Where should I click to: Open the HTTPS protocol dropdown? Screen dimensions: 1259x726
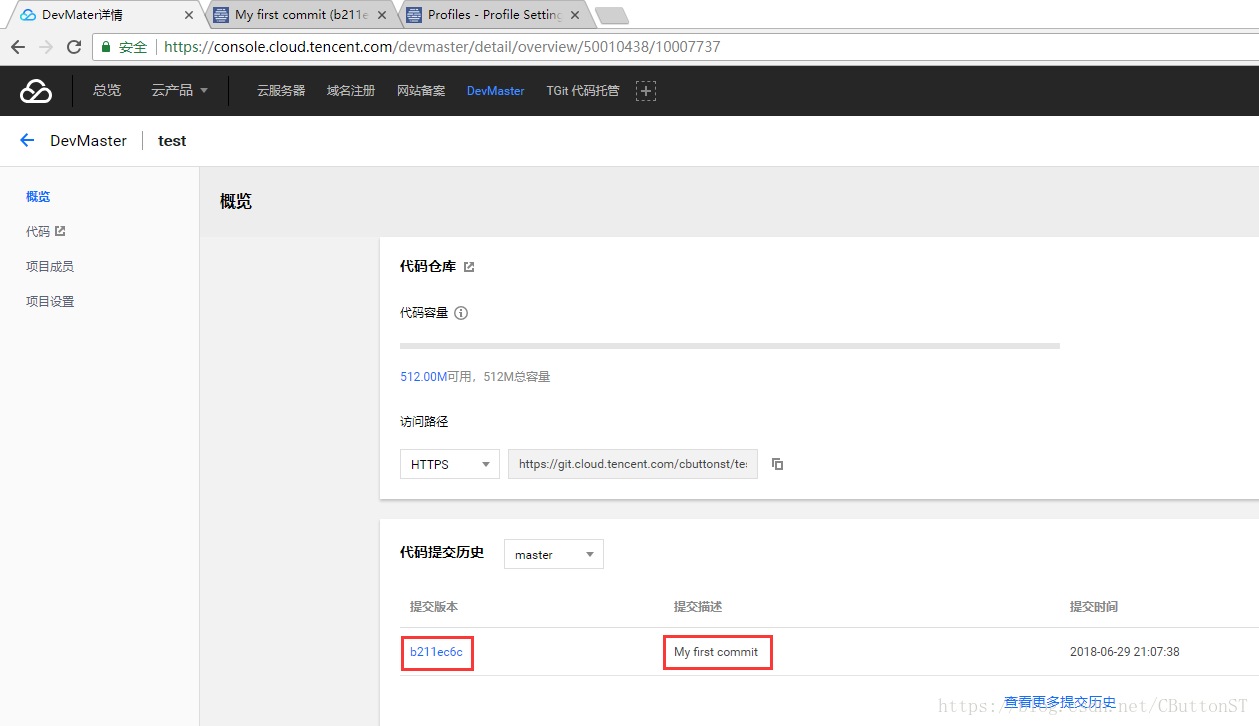(x=450, y=464)
